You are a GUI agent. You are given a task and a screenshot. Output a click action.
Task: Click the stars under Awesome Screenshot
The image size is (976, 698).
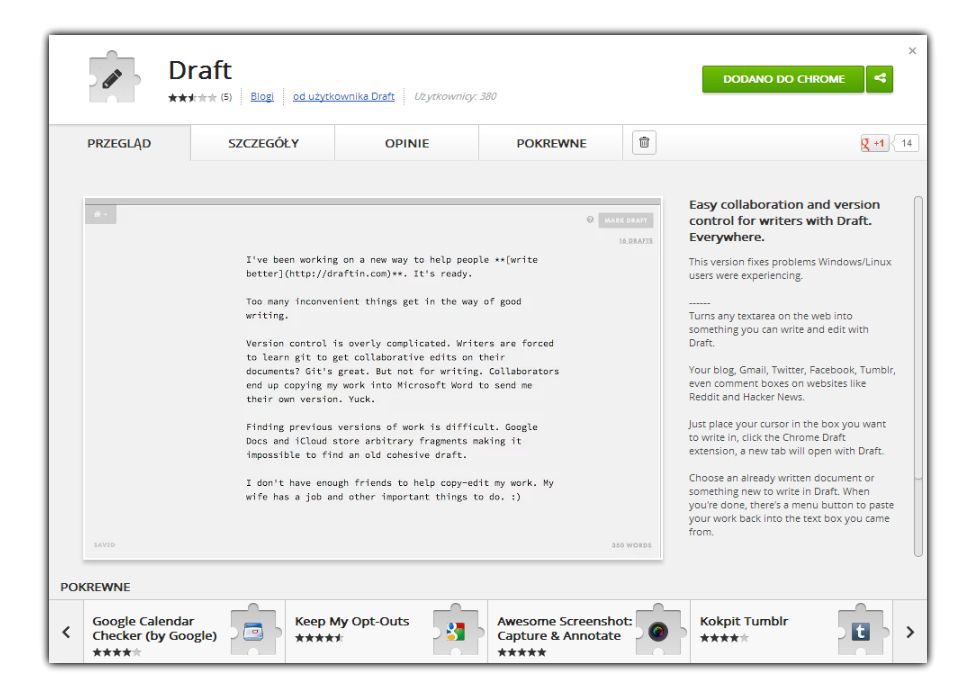click(522, 652)
